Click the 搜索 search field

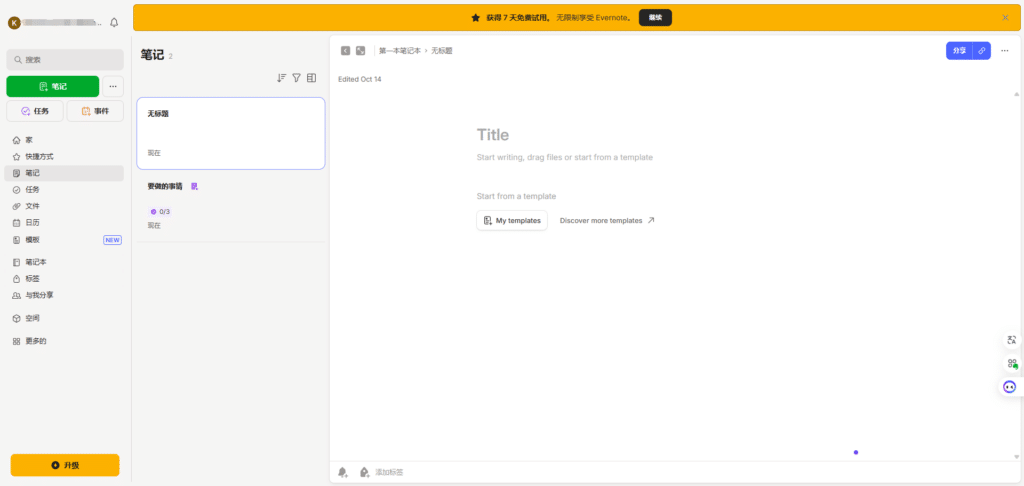[65, 60]
